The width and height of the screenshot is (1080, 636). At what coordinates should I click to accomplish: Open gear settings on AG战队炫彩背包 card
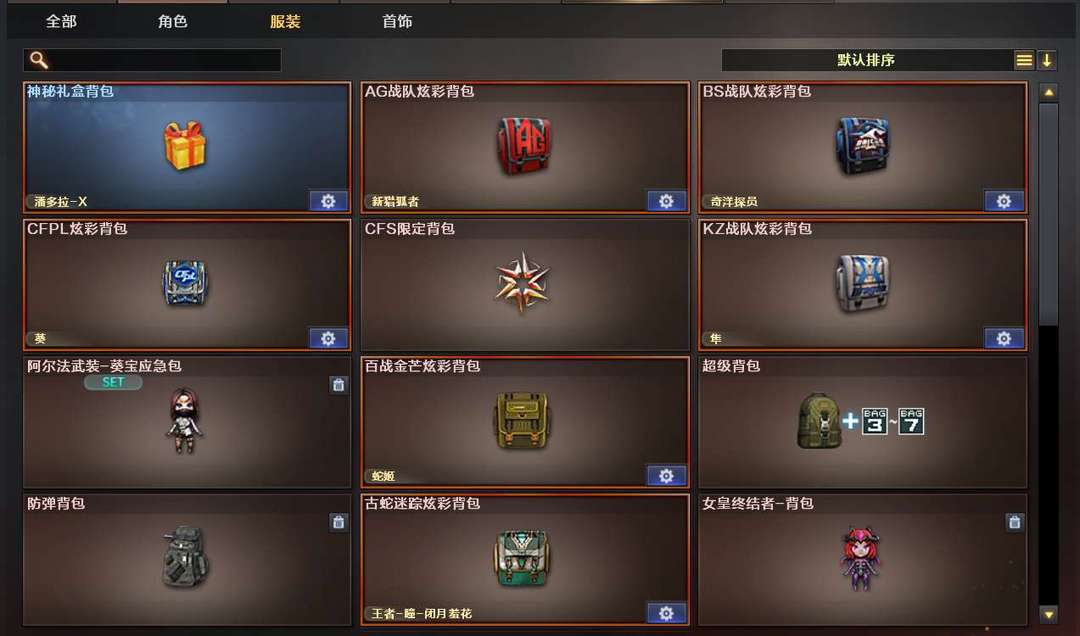click(x=666, y=201)
